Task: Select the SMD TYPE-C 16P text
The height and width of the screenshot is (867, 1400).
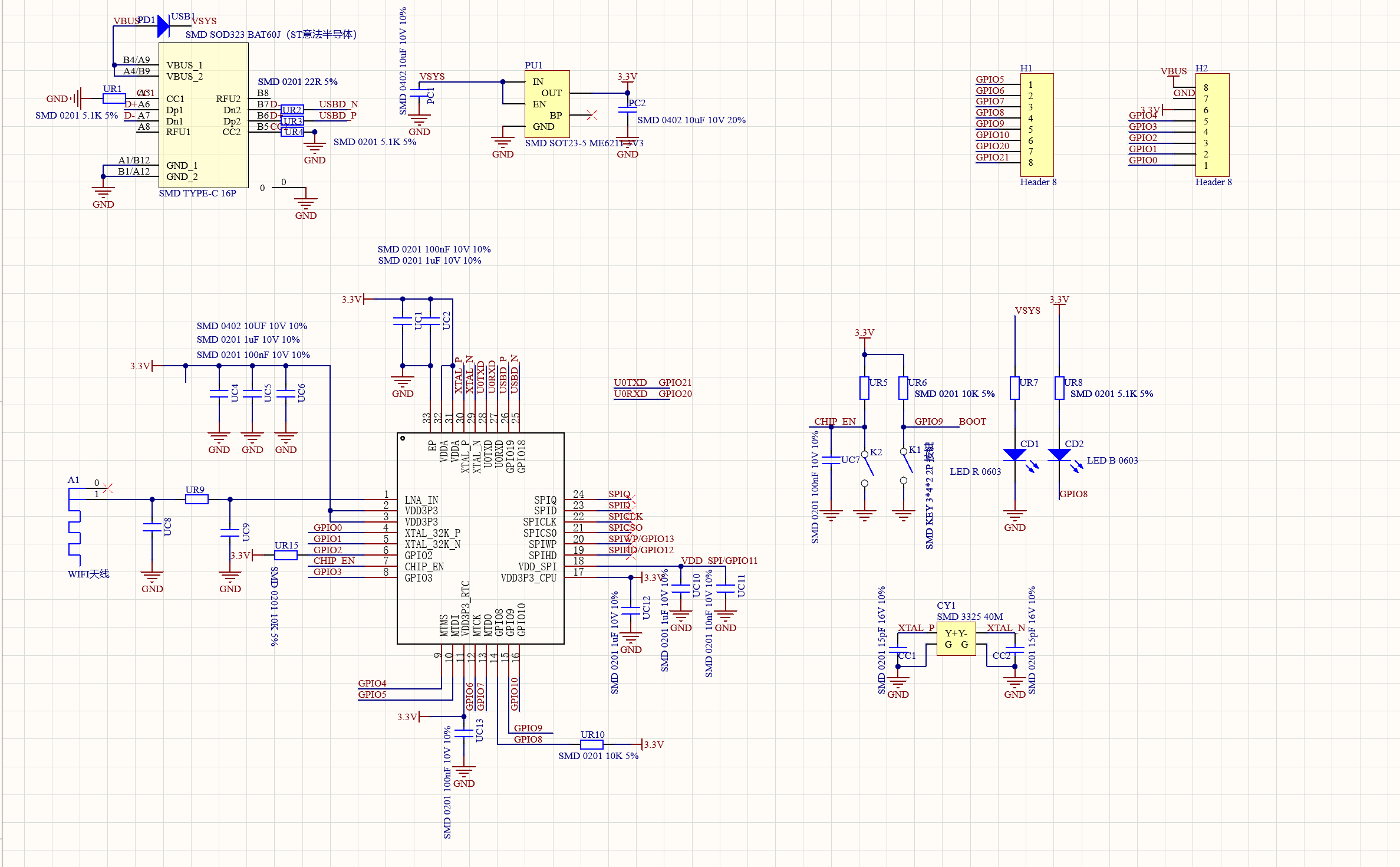Action: click(x=197, y=193)
